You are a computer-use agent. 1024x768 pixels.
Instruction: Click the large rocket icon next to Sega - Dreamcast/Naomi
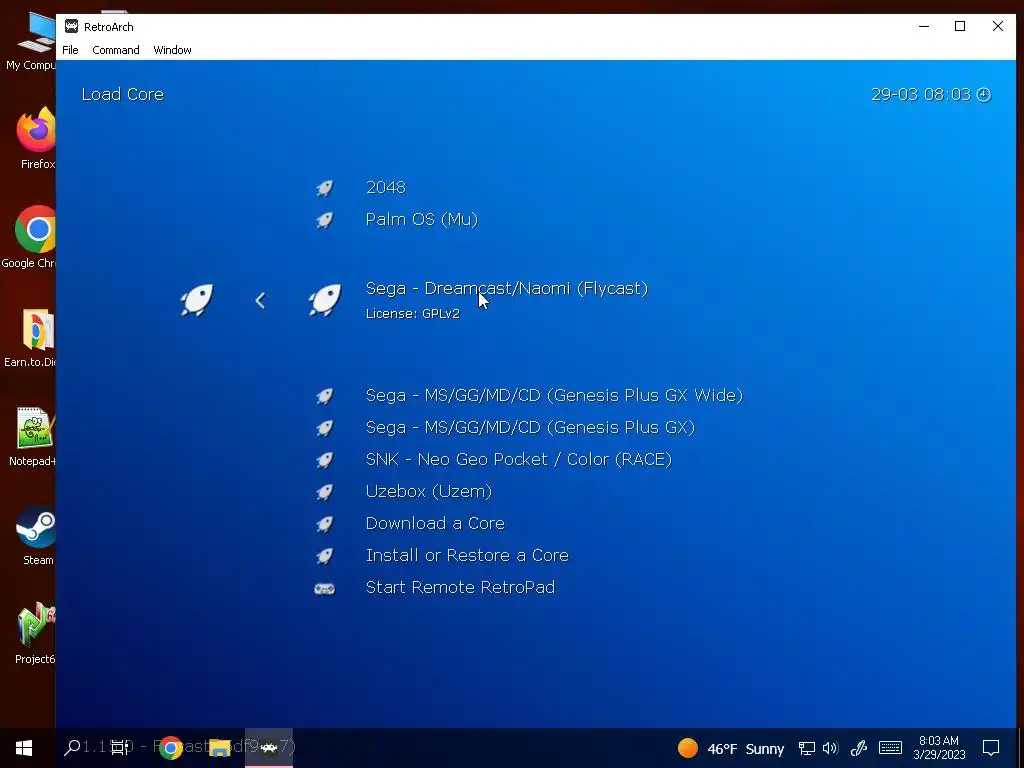pos(325,300)
